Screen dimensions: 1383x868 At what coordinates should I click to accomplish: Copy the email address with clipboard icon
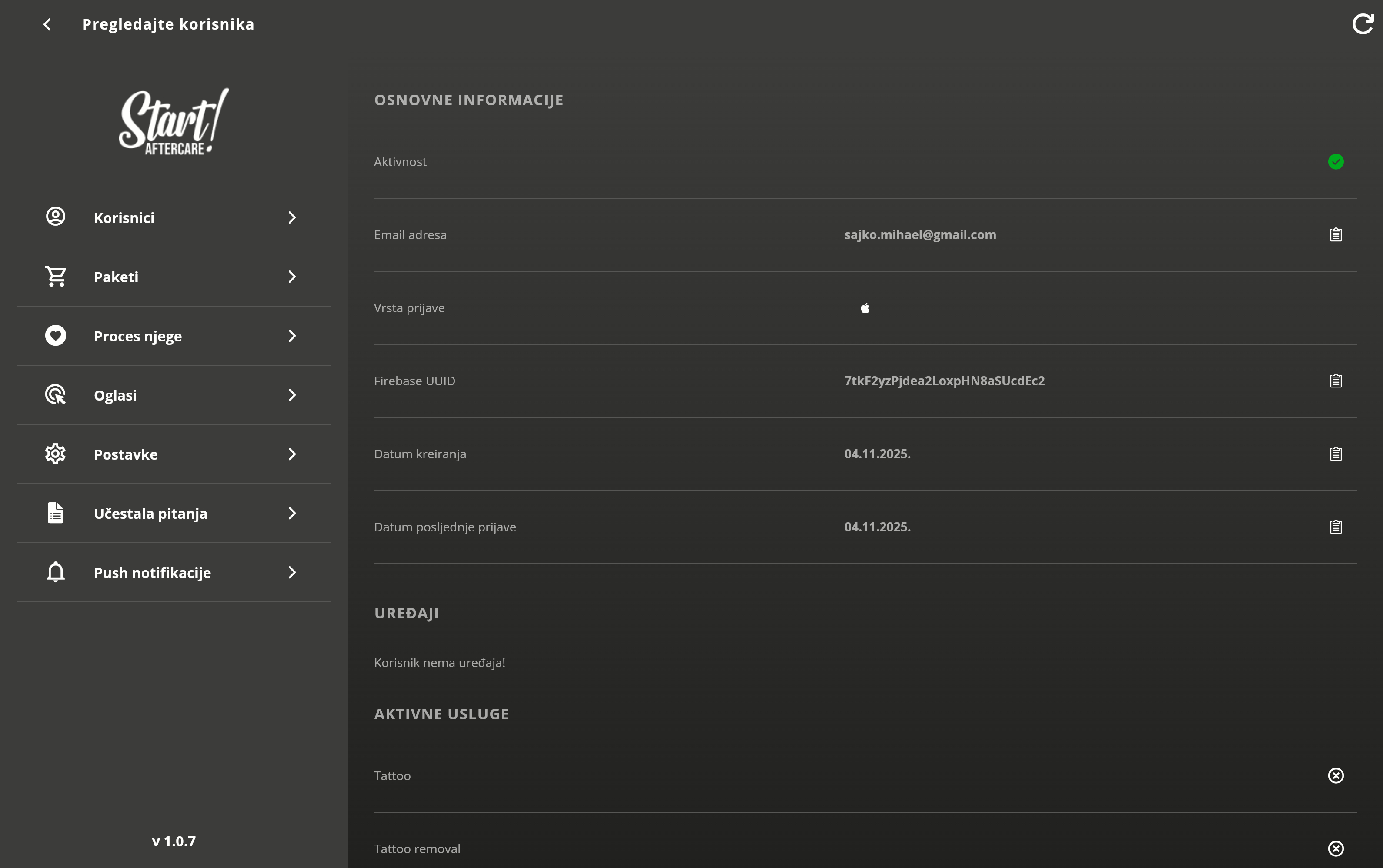pos(1335,235)
